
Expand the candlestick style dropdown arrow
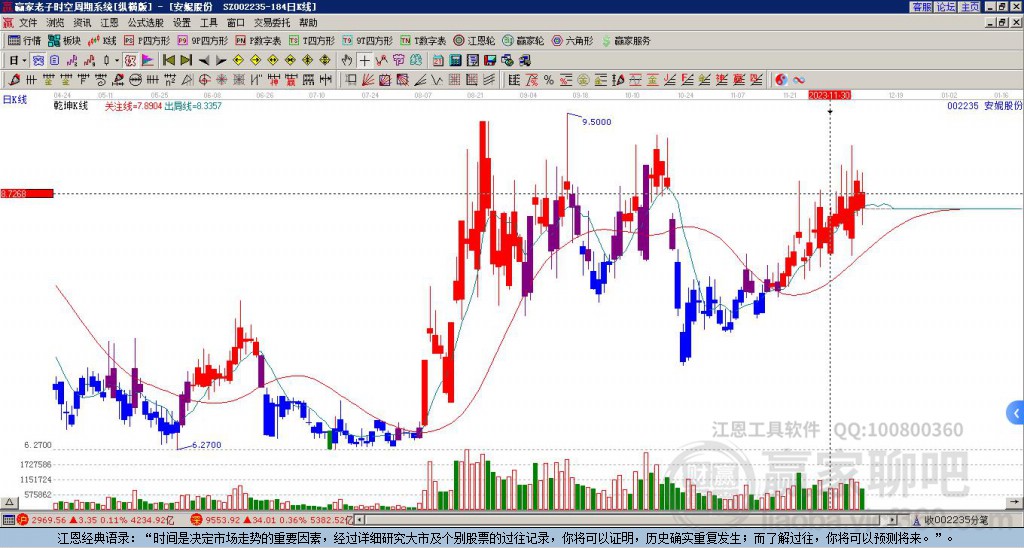click(117, 61)
